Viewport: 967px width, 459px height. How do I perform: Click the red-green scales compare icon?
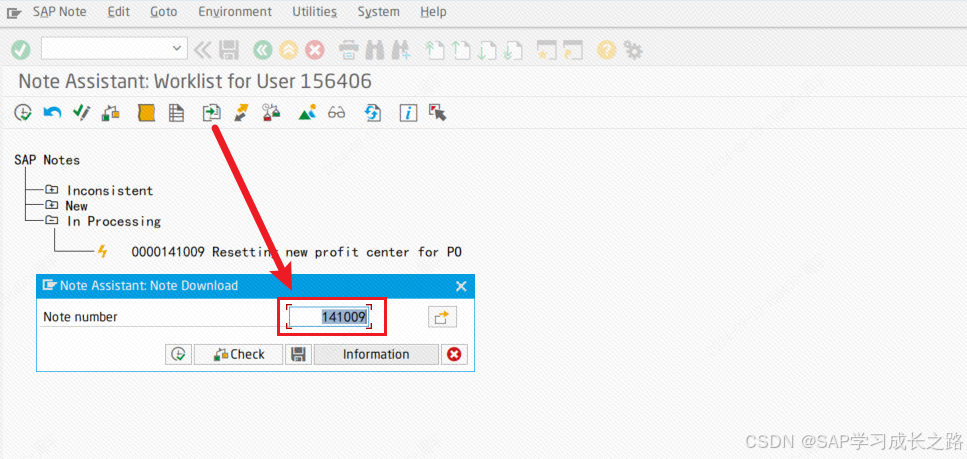(271, 113)
